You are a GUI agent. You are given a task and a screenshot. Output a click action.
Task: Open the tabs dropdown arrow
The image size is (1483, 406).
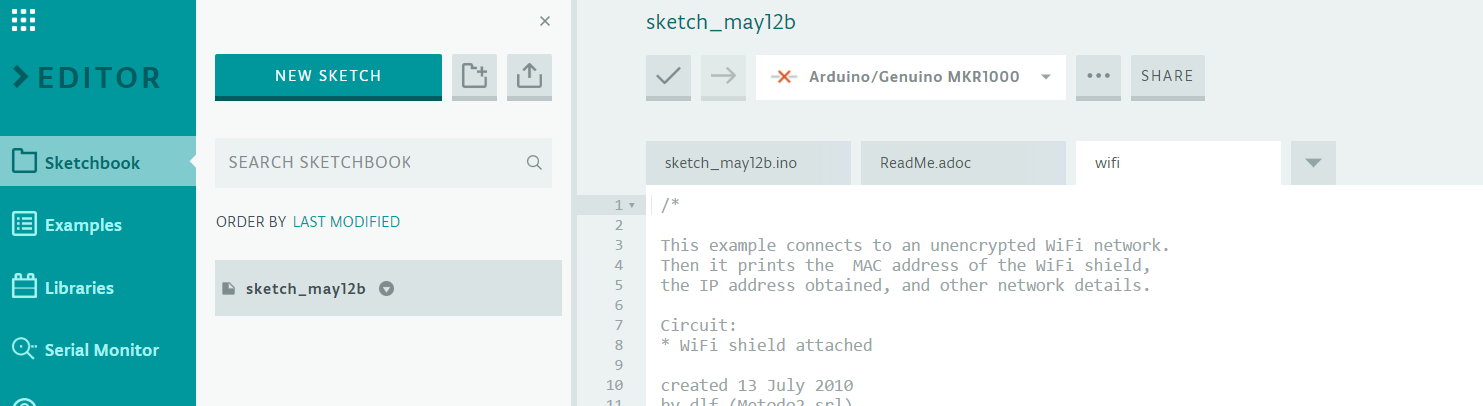pos(1313,162)
